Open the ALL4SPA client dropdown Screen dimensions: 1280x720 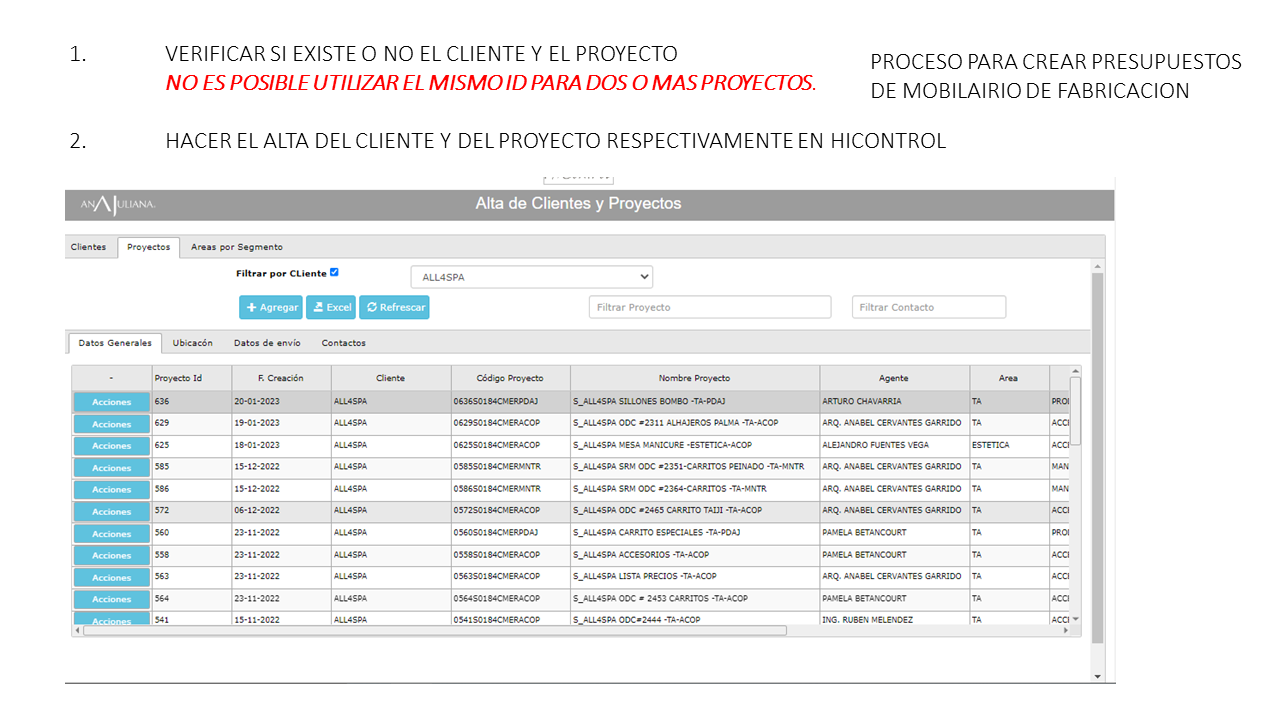[531, 277]
